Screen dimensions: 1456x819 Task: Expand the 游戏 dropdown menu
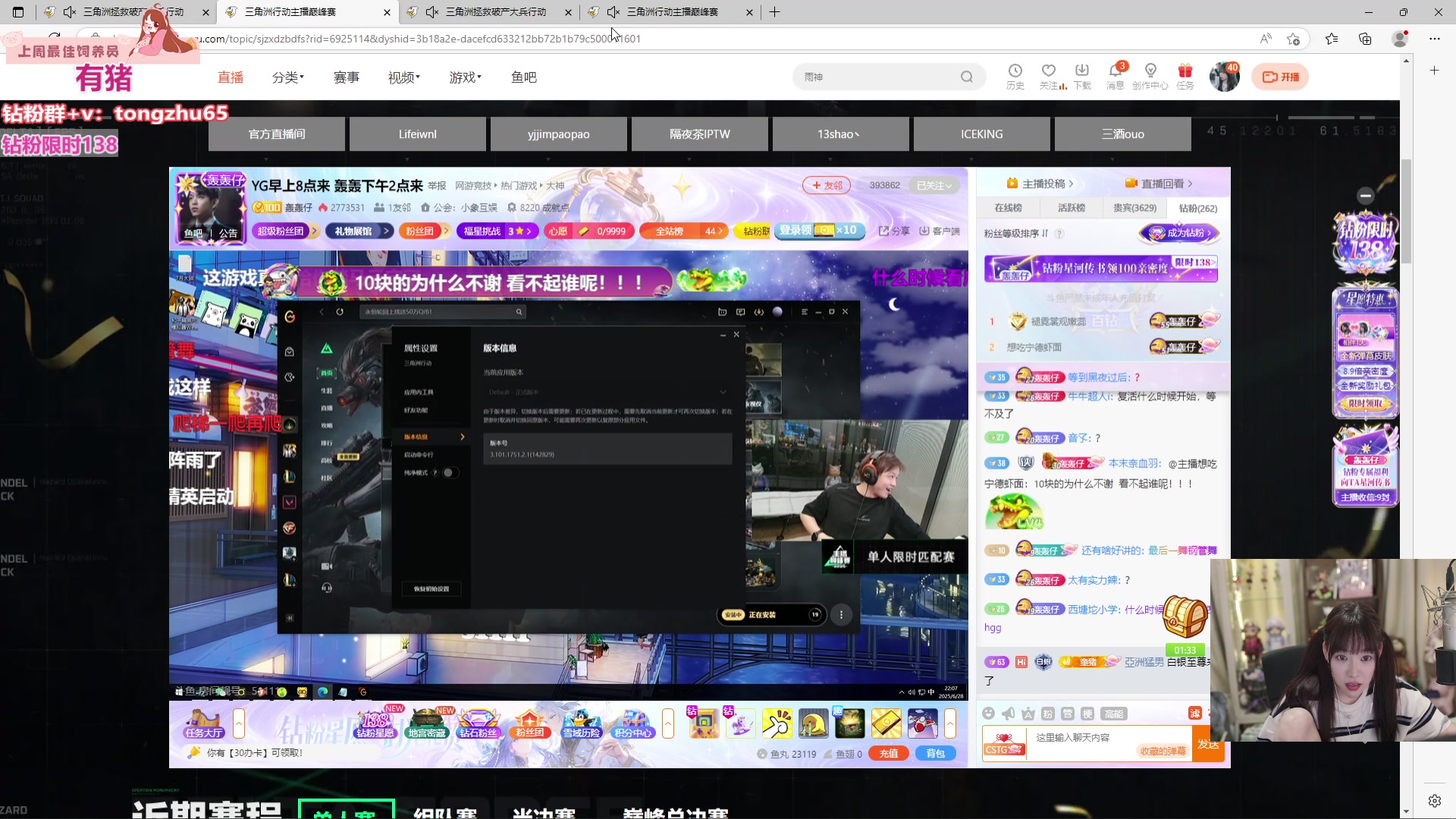(465, 77)
